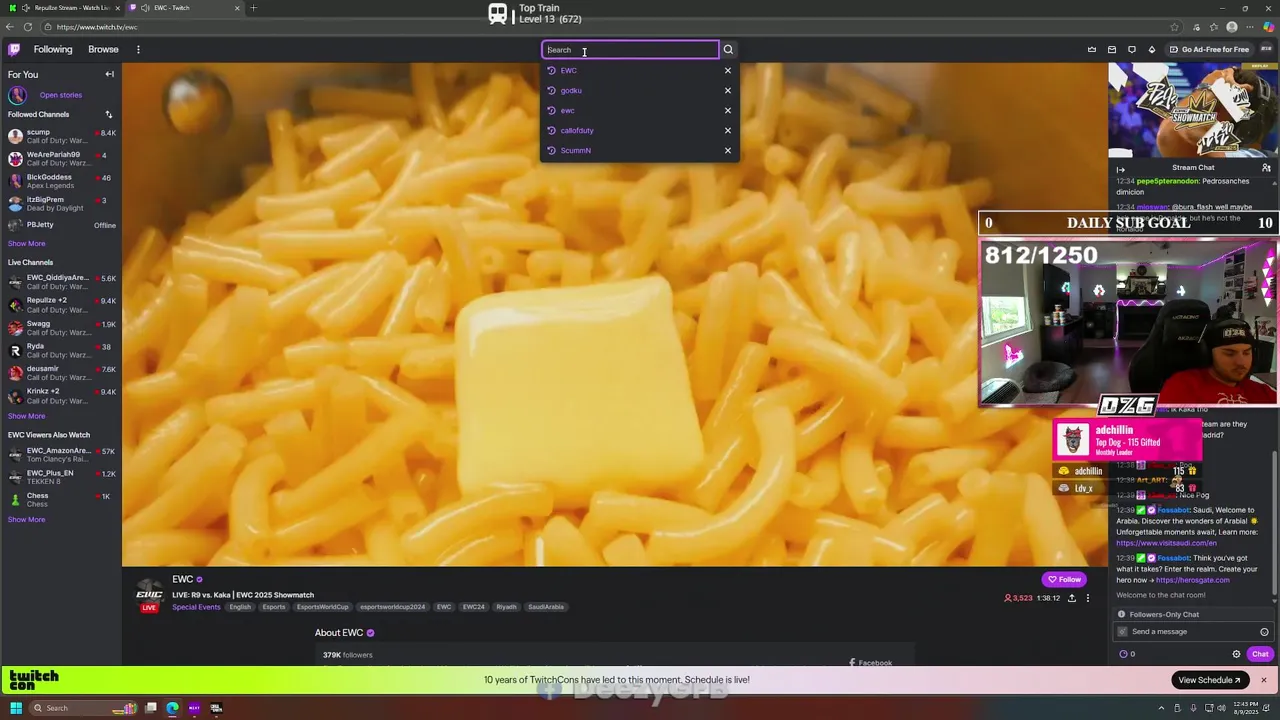
Task: Remove godku from recent searches
Action: point(728,90)
